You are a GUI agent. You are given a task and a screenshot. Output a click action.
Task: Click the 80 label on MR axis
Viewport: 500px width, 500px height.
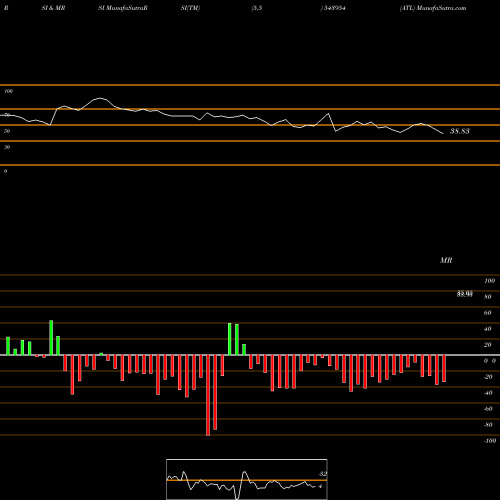click(x=488, y=297)
